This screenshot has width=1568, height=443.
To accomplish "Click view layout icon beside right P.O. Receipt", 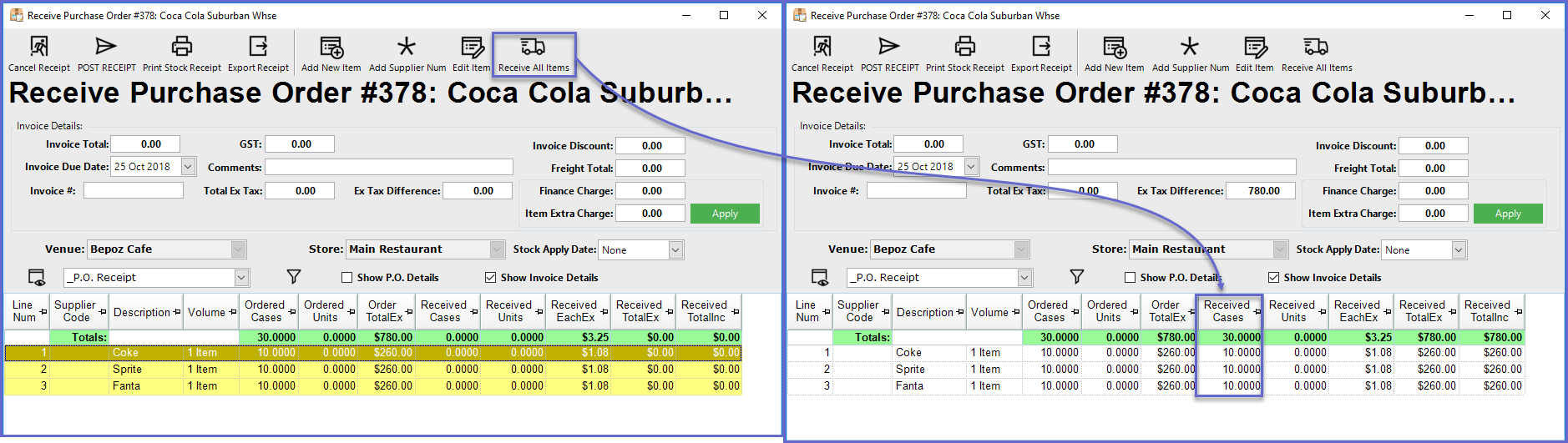I will tap(820, 277).
